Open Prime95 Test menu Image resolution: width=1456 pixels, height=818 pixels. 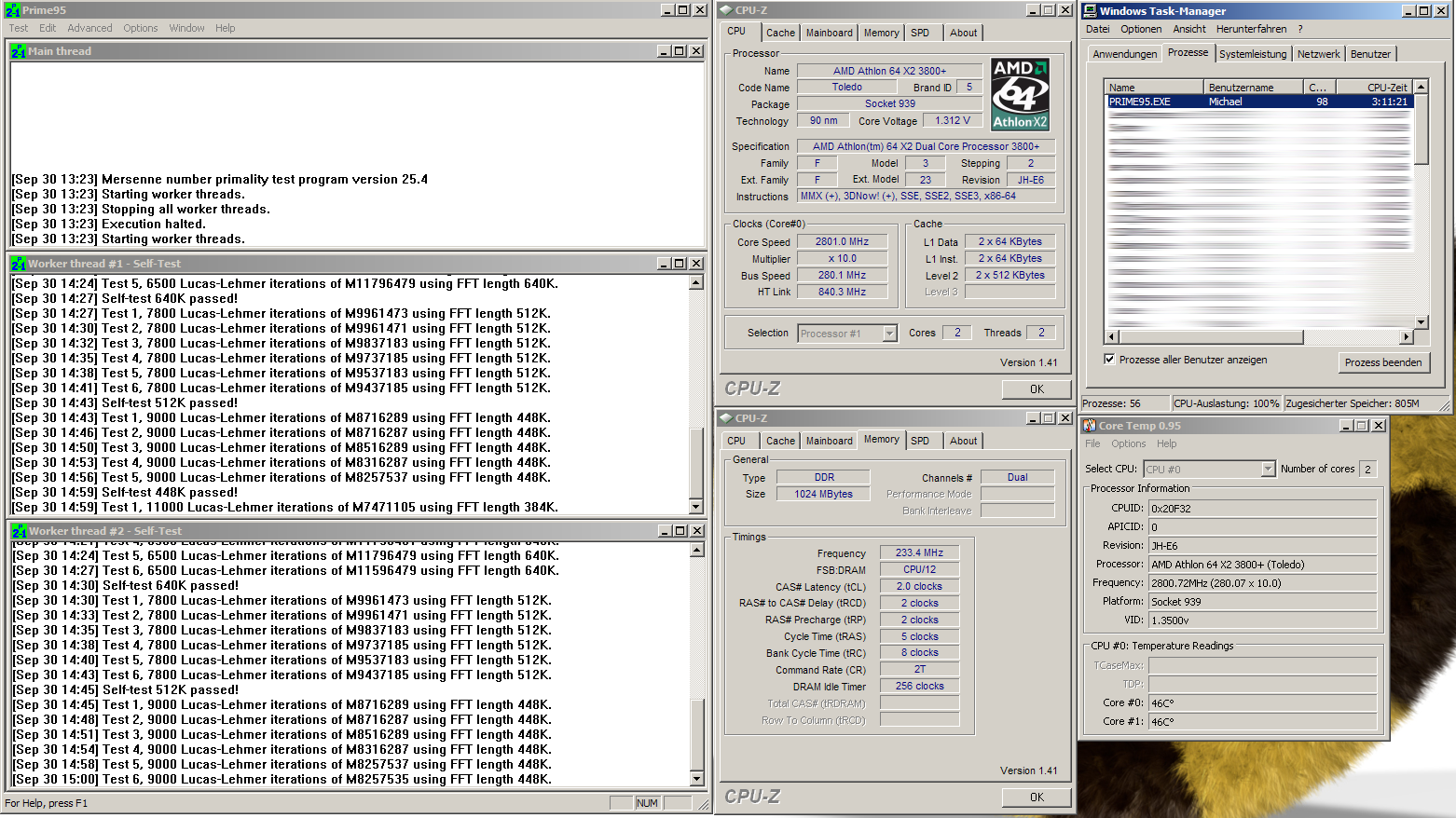pos(19,28)
